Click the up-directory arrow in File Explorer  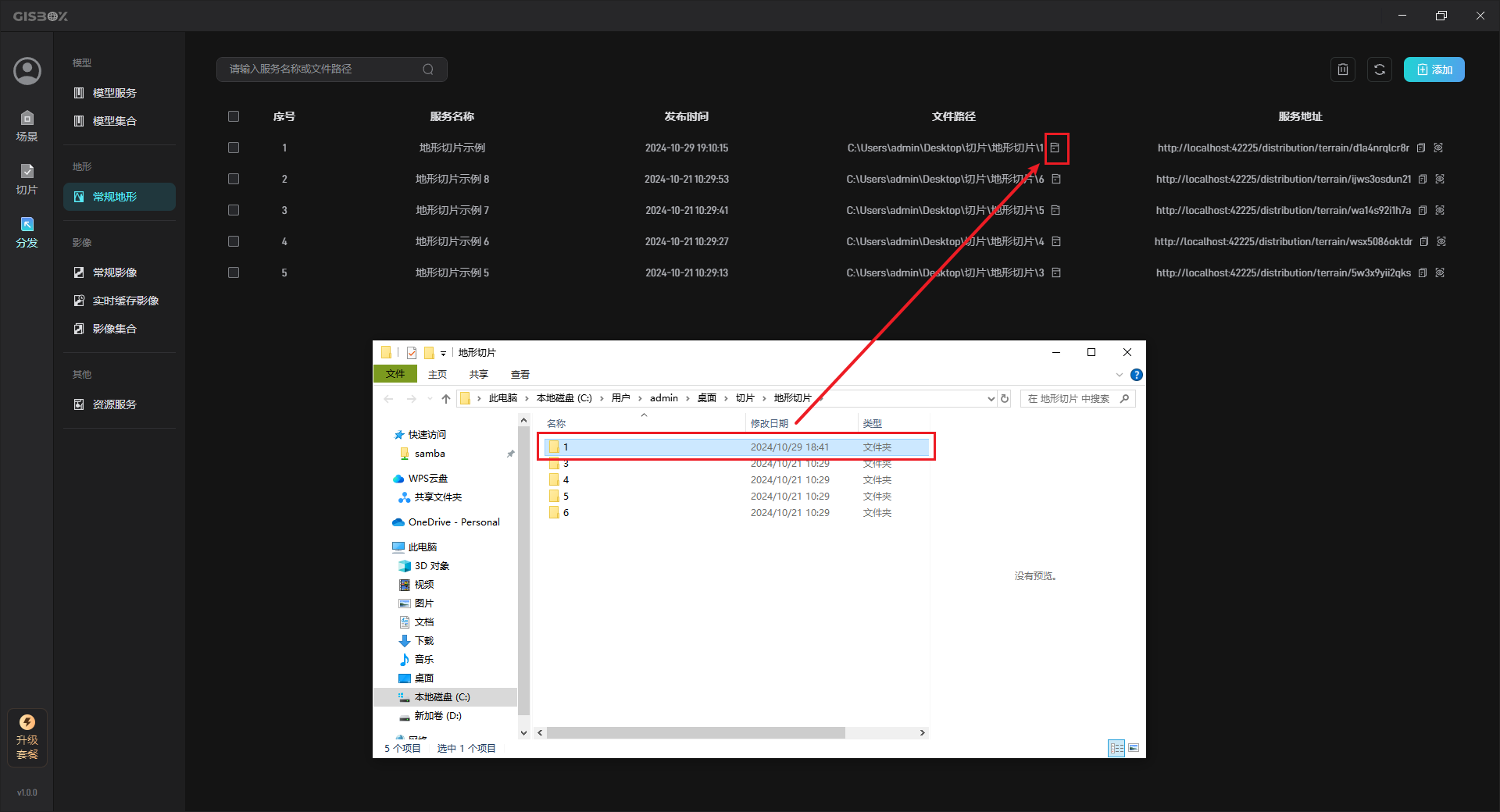tap(446, 399)
